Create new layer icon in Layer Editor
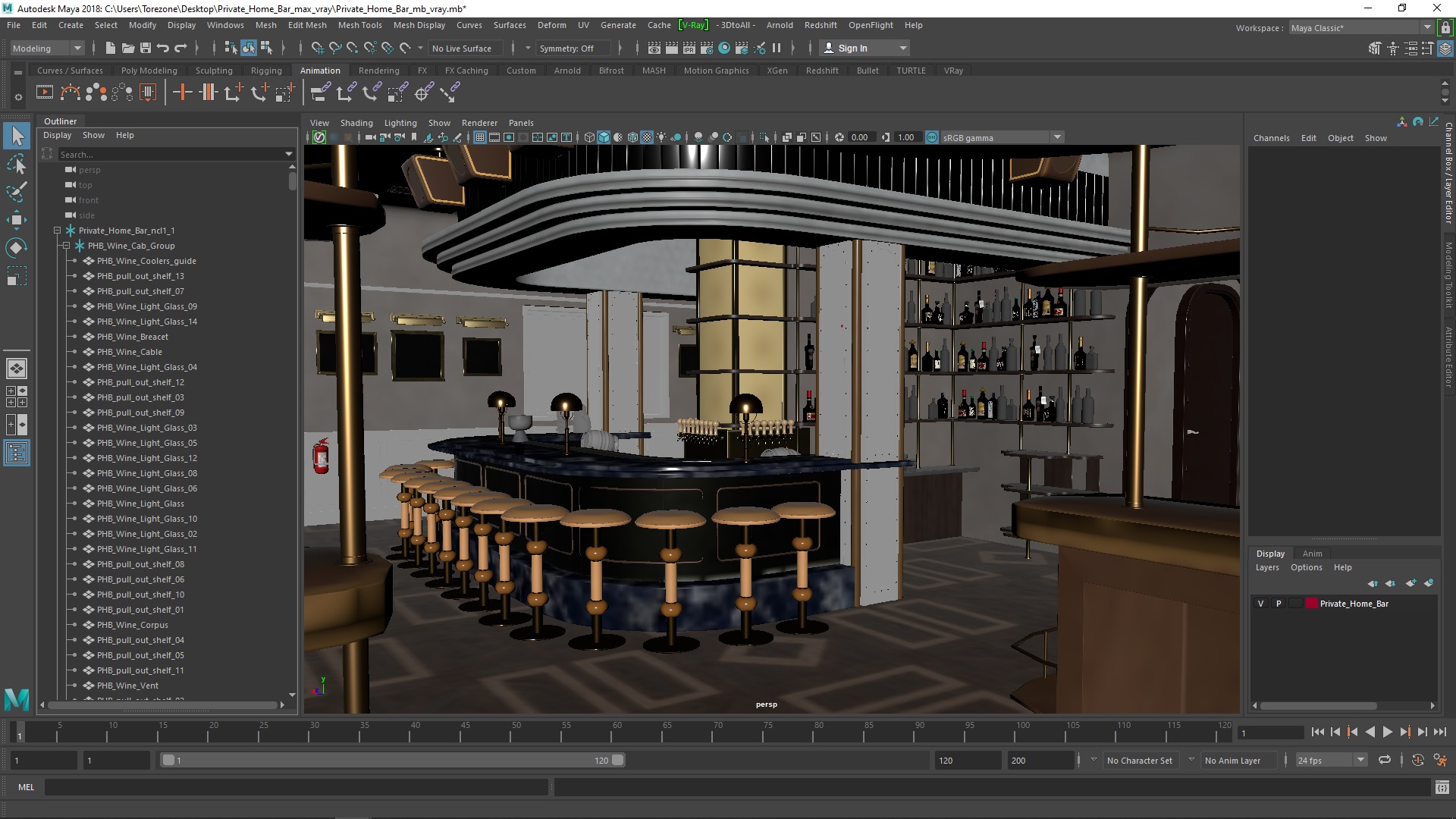Image resolution: width=1456 pixels, height=819 pixels. pyautogui.click(x=1410, y=583)
